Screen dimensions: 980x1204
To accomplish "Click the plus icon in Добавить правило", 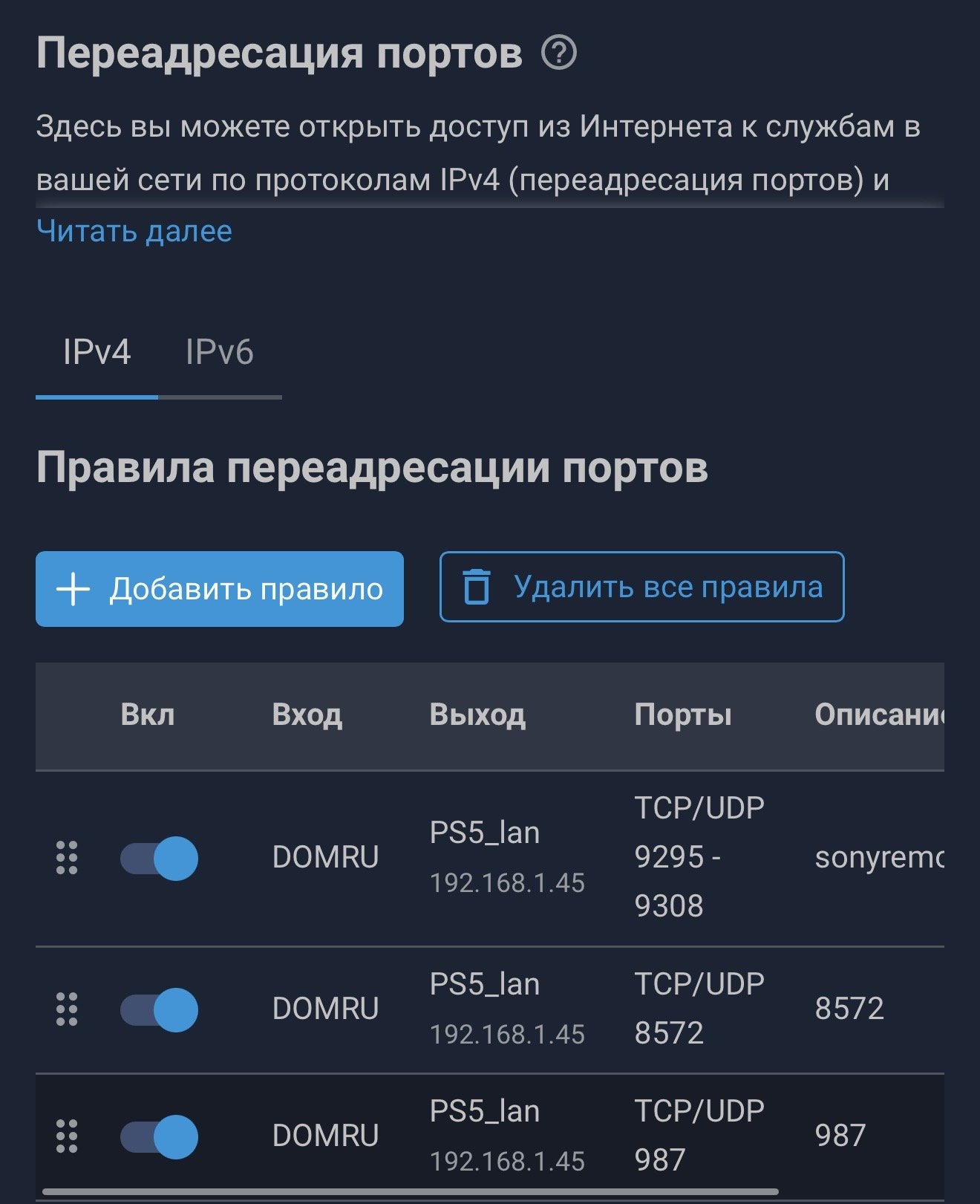I will click(x=73, y=590).
